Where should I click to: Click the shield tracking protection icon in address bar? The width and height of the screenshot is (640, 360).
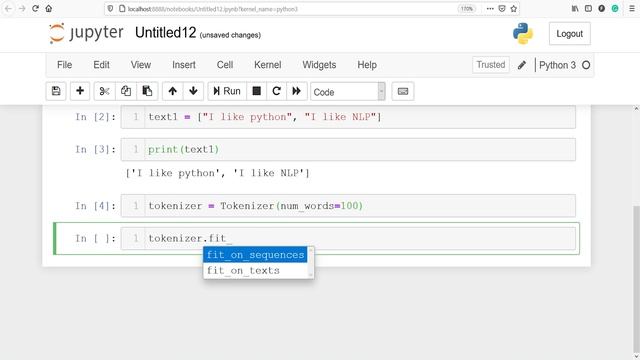111,9
